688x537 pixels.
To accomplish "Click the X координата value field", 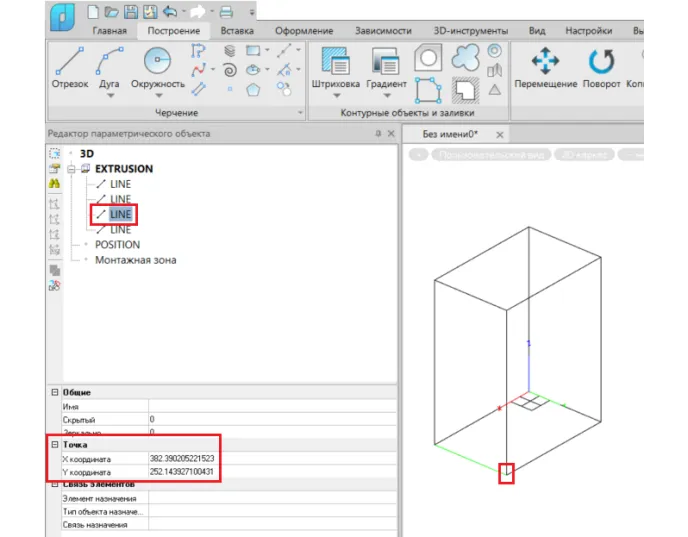I will pos(272,459).
